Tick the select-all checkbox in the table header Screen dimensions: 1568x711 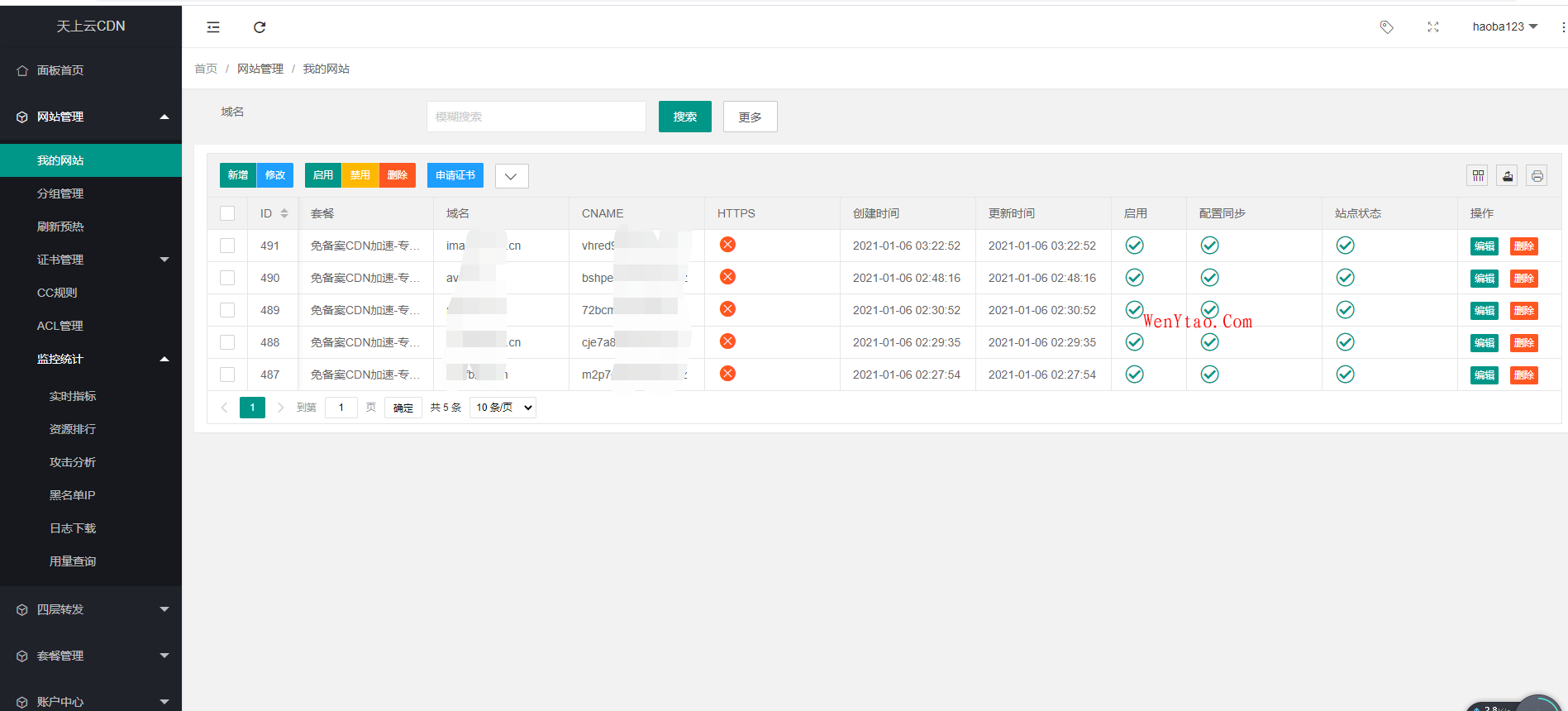point(227,213)
